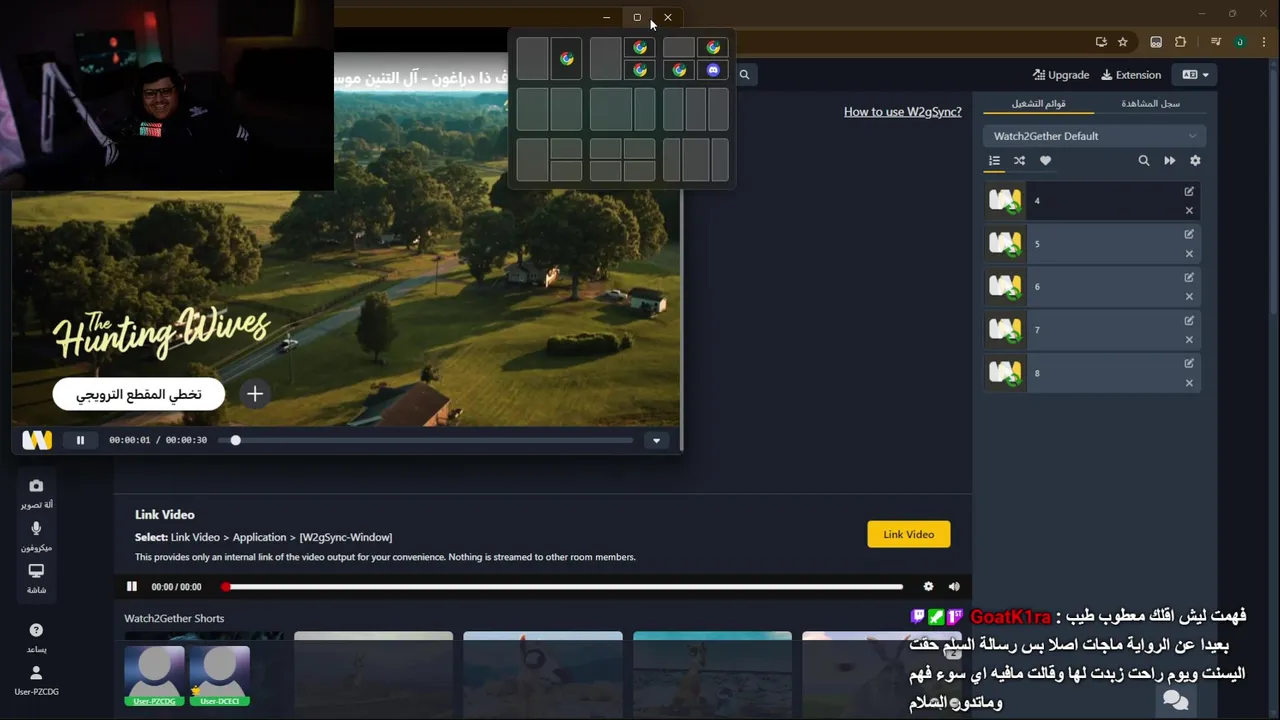1280x720 pixels.
Task: Click تخطي المقطع الترويجي skip promo button
Action: pyautogui.click(x=139, y=394)
